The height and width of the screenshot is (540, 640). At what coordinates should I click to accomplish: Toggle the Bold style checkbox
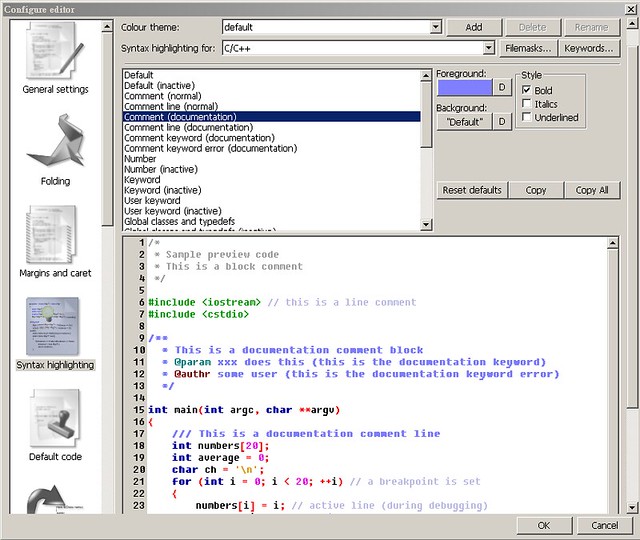[x=527, y=90]
